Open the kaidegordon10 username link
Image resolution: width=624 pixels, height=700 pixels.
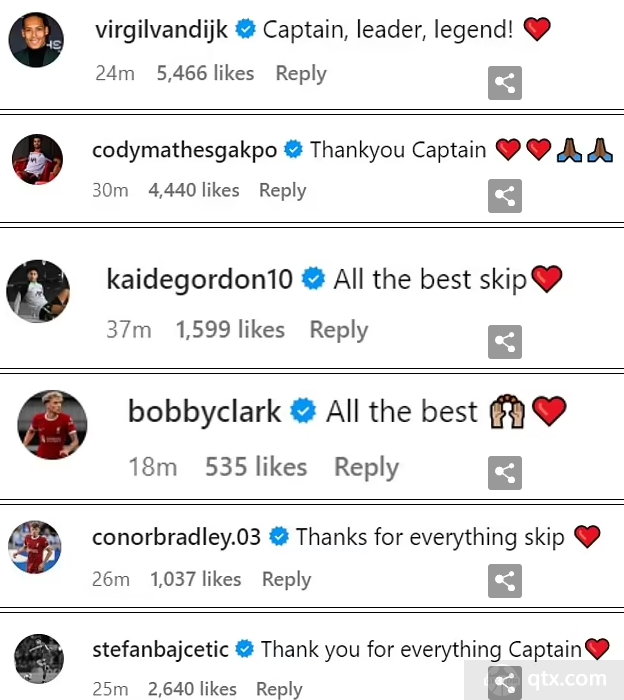coord(200,279)
